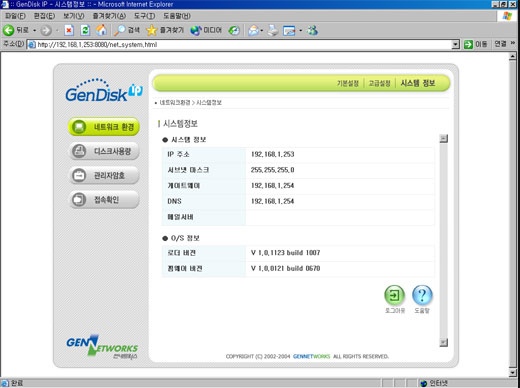The image size is (520, 388).
Task: Click the 메일서버 mail server row label
Action: point(180,217)
